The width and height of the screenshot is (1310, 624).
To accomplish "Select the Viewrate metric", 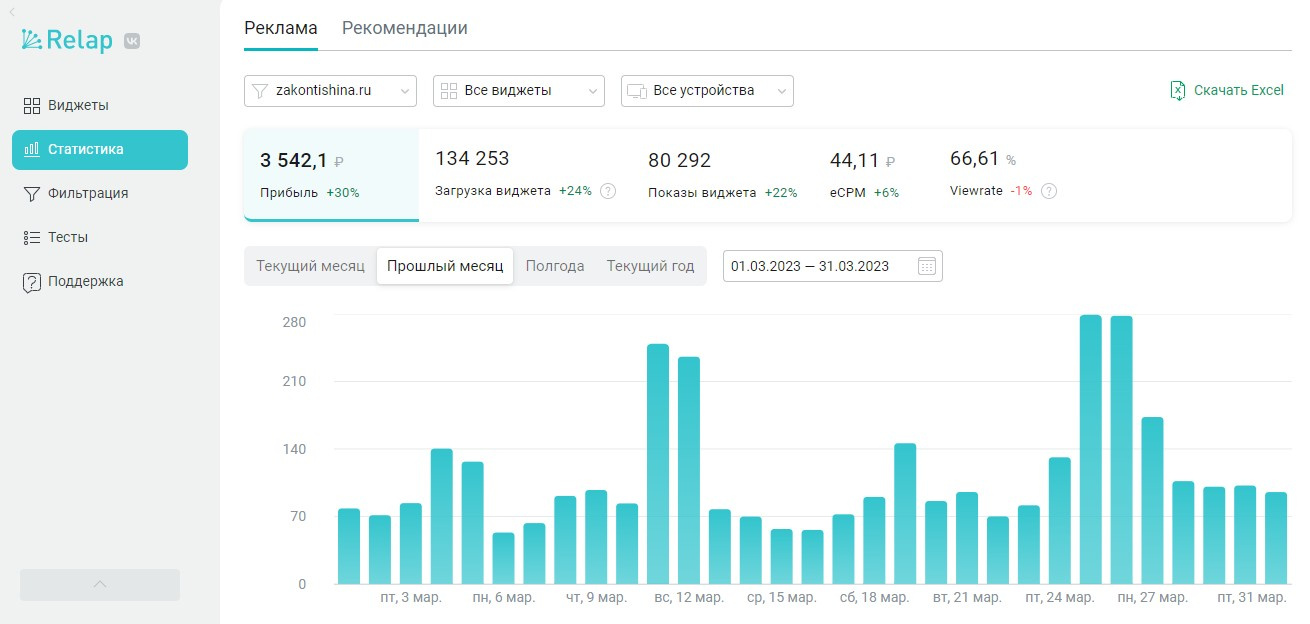I will tap(1003, 175).
